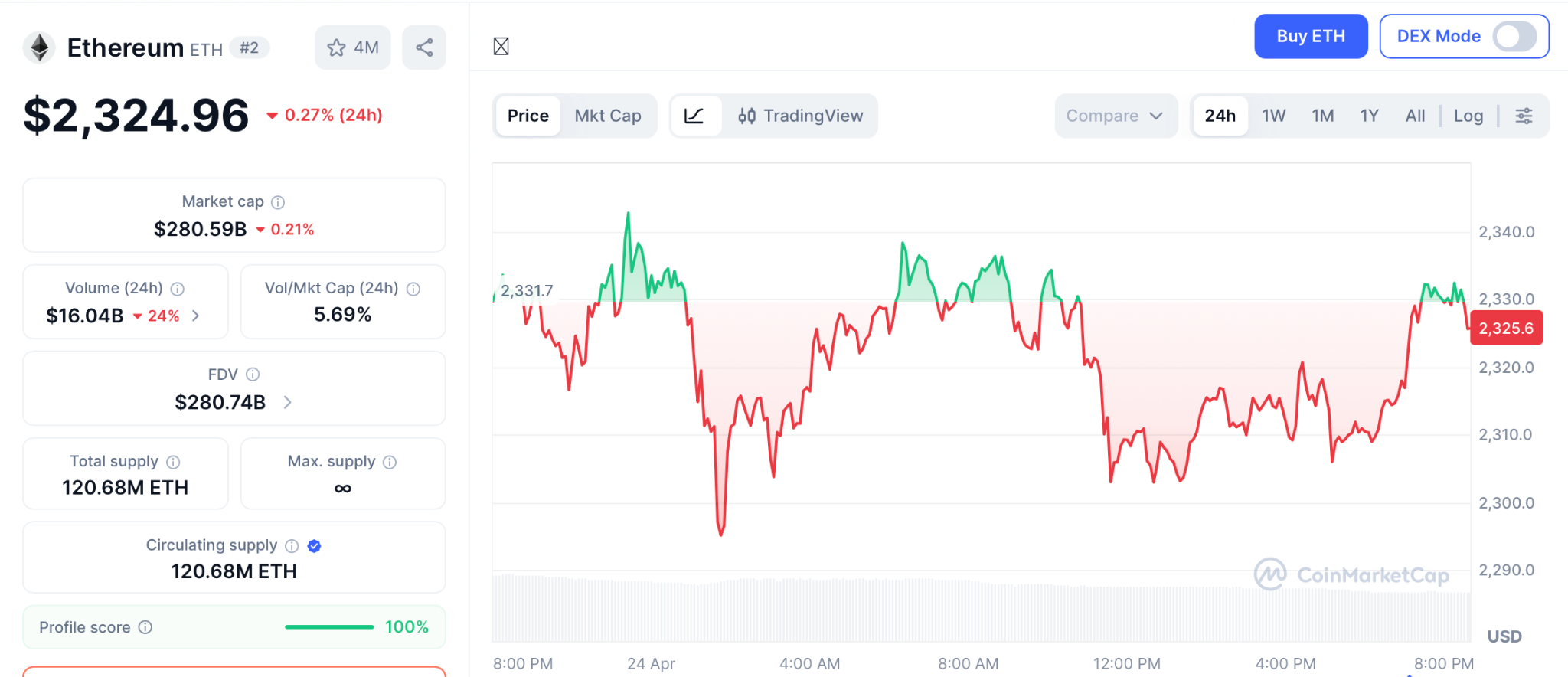Expand the FDV details chevron
The height and width of the screenshot is (677, 1568).
coord(288,402)
